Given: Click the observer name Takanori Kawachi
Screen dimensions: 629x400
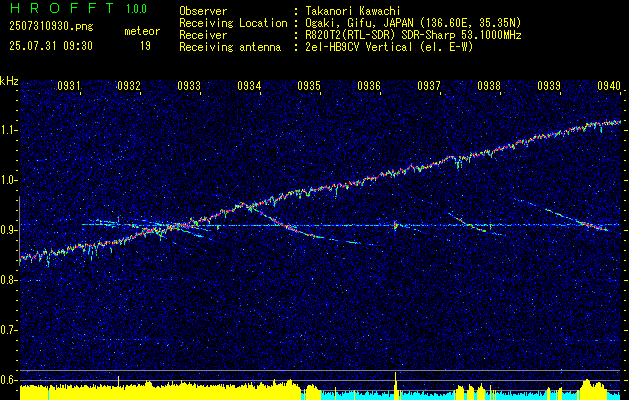Looking at the screenshot, I should [x=353, y=11].
